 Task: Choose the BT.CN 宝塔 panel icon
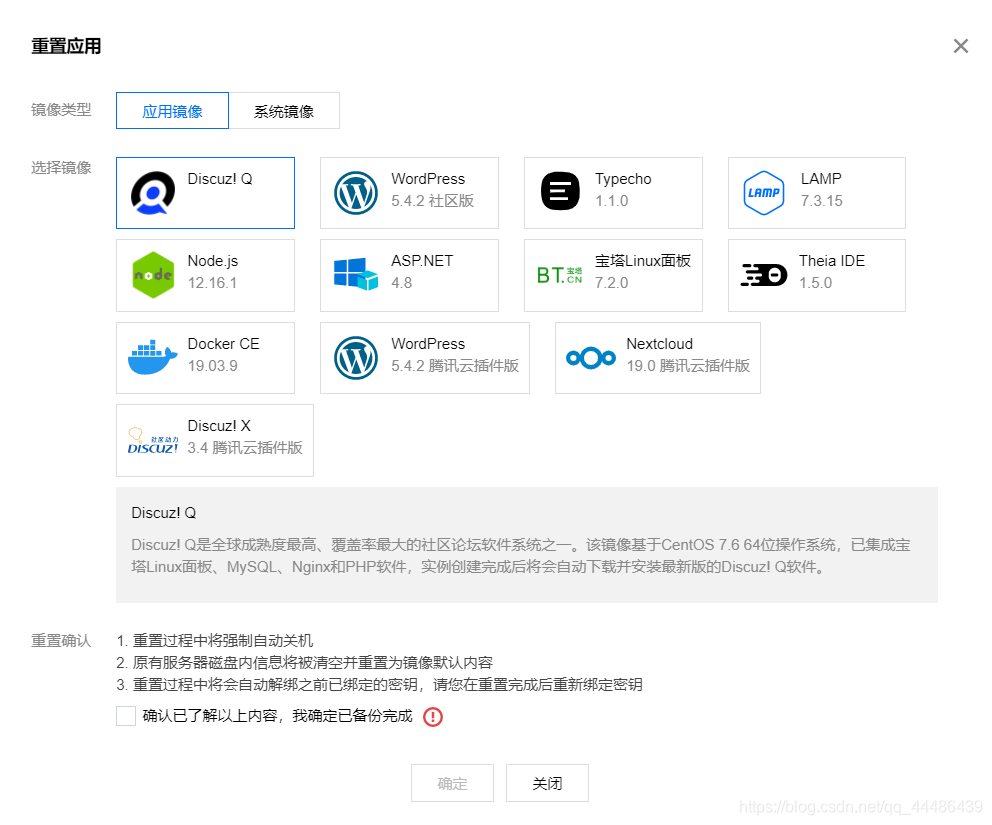(559, 275)
